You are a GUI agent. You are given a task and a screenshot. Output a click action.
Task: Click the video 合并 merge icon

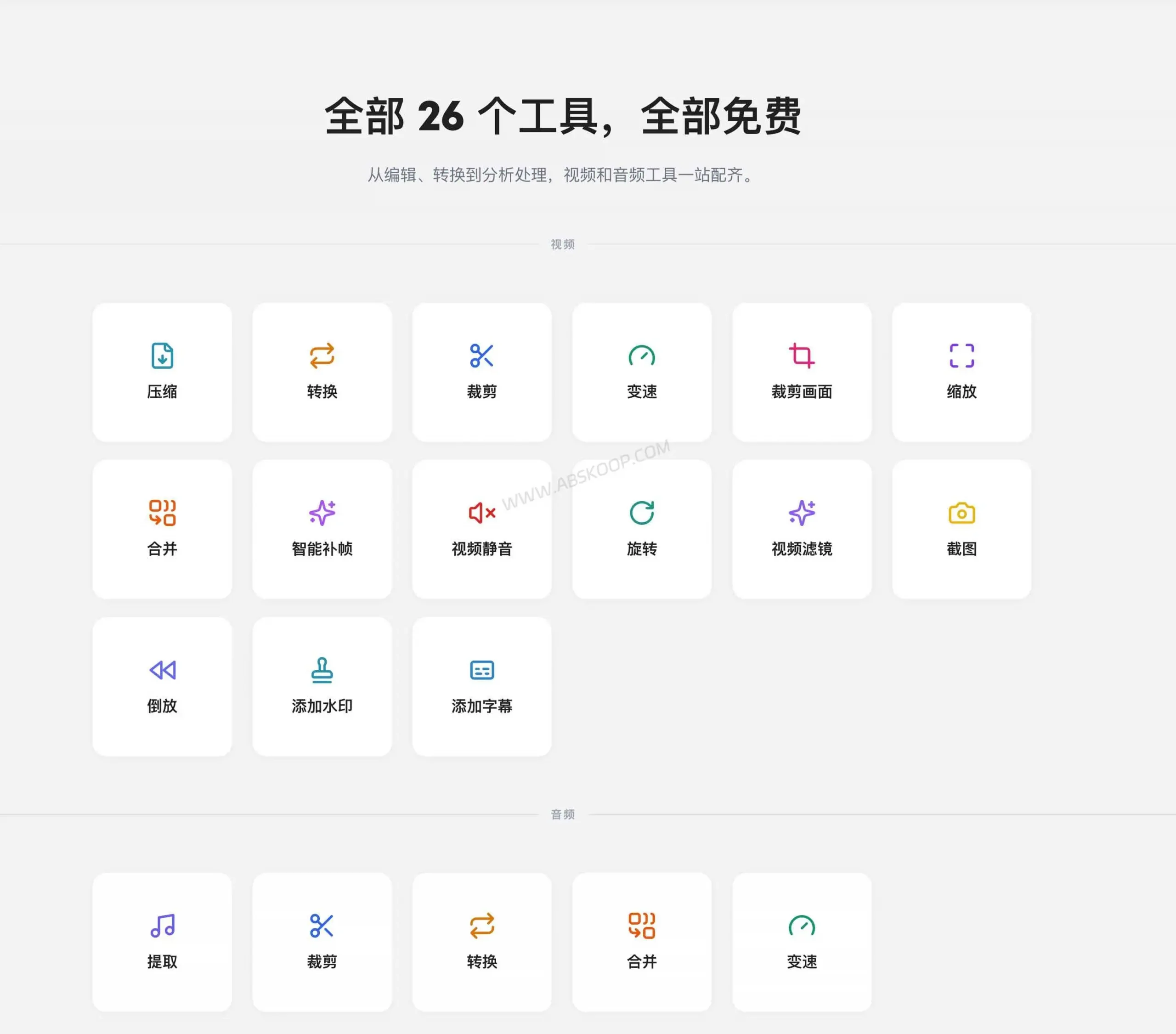tap(162, 513)
